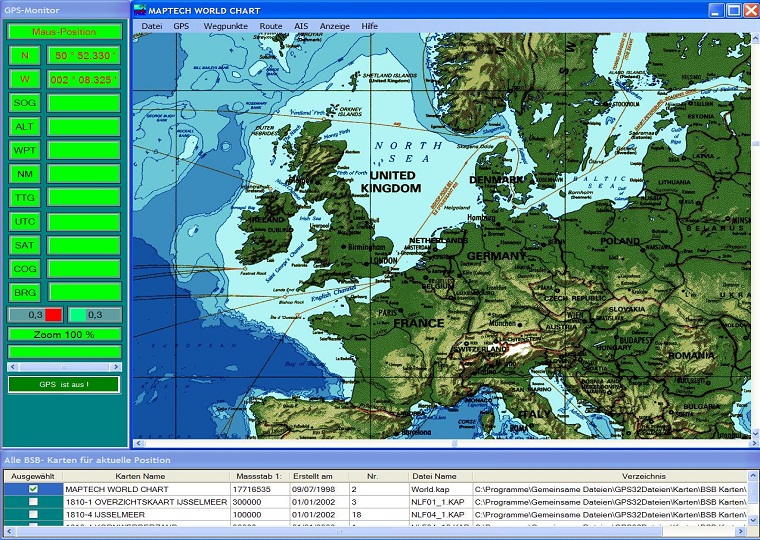
Task: Maximize the Maptech World Chart window
Action: [734, 10]
